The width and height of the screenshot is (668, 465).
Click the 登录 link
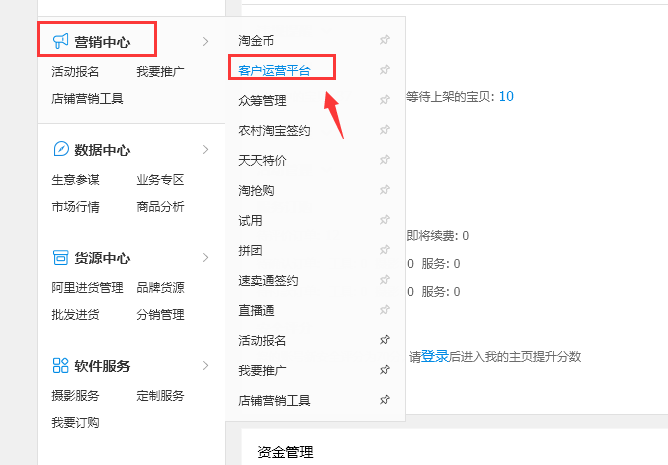click(434, 356)
